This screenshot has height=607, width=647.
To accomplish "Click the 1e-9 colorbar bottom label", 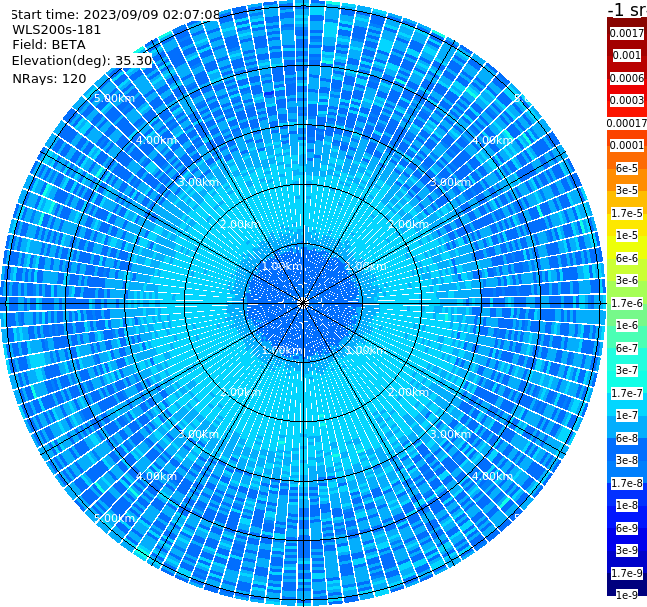I will point(627,595).
